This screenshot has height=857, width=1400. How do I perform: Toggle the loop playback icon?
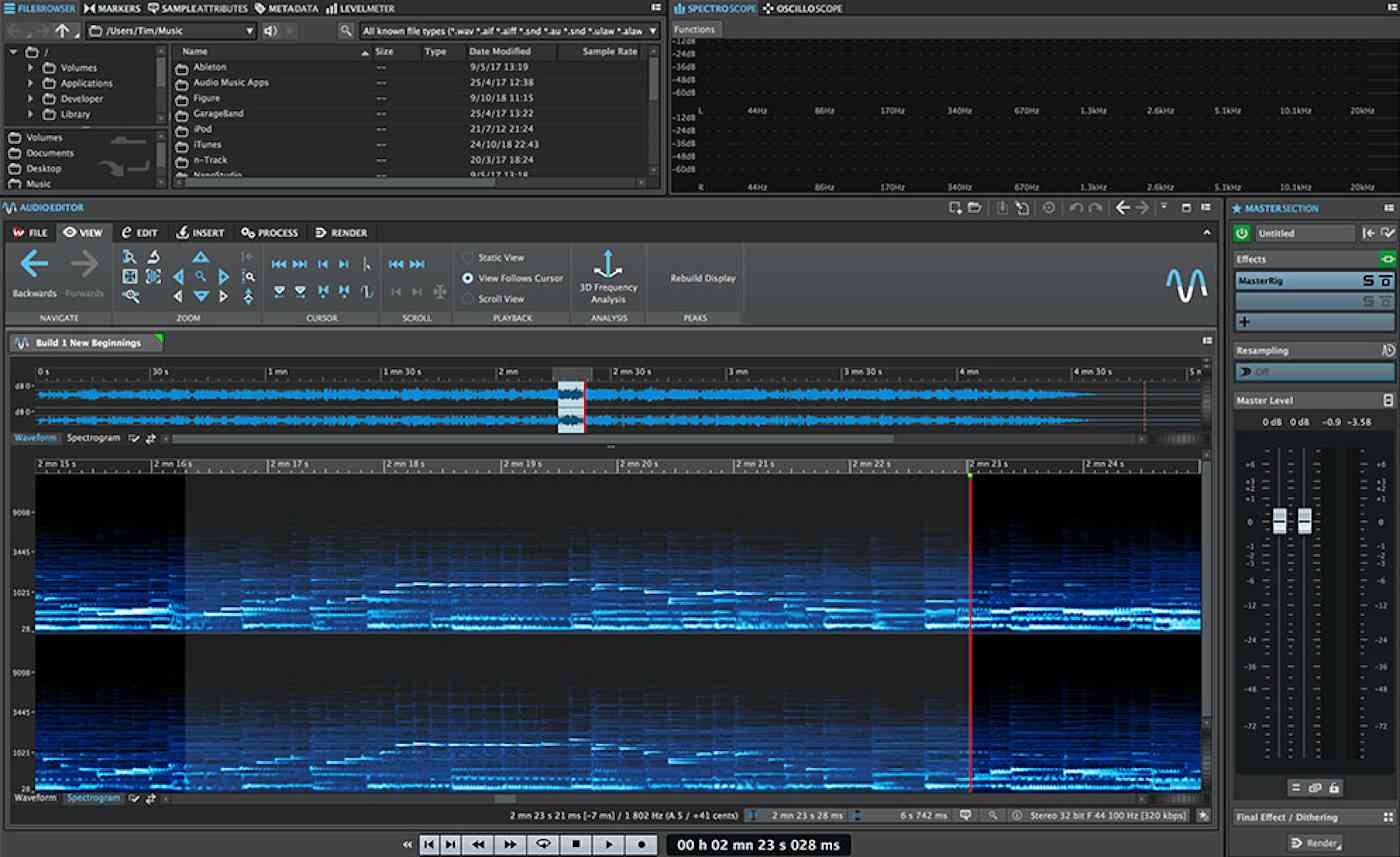coord(543,844)
